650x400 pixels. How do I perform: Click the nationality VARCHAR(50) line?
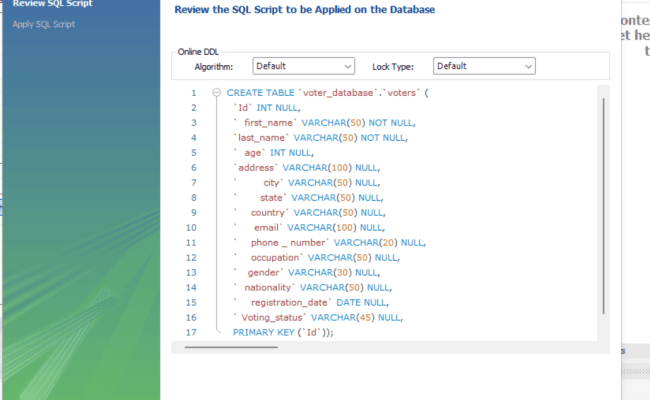313,287
